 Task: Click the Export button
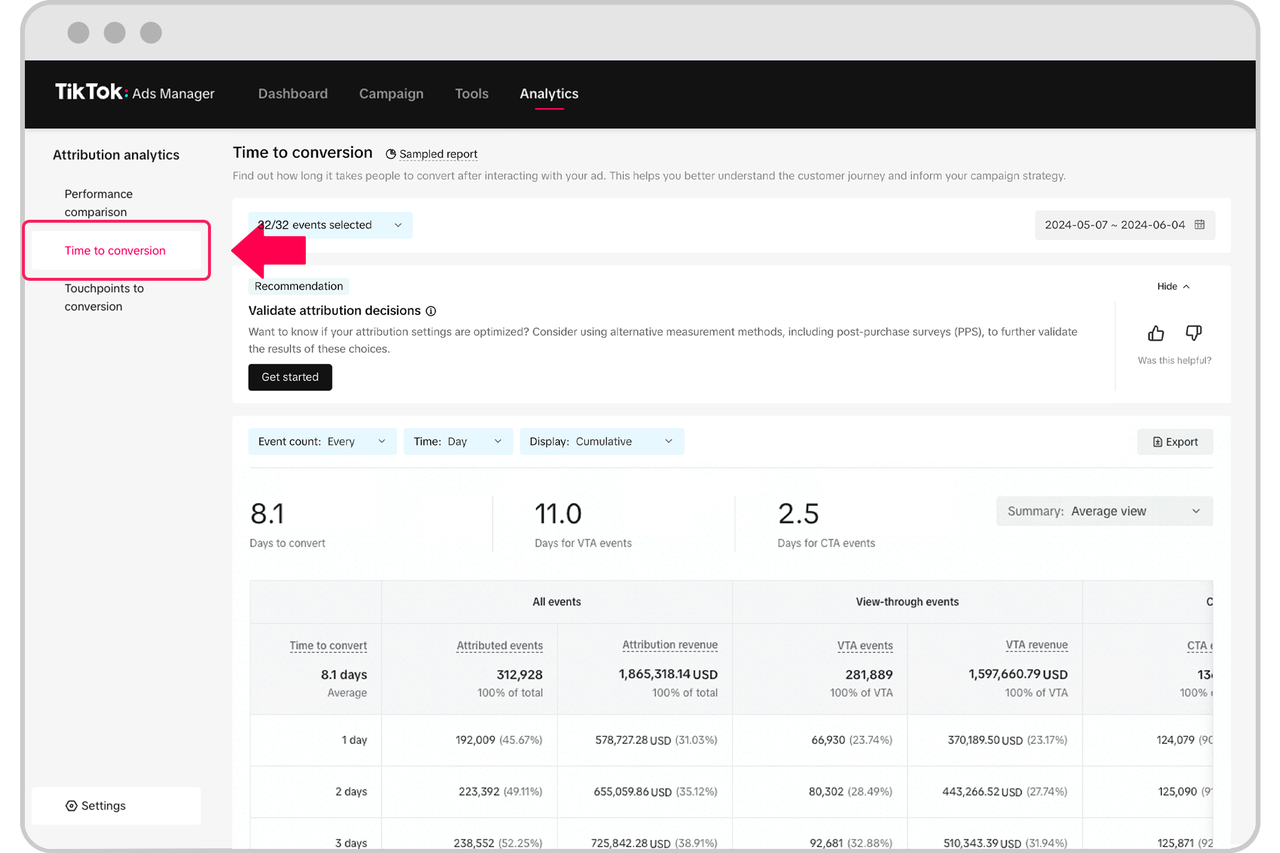(x=1175, y=442)
